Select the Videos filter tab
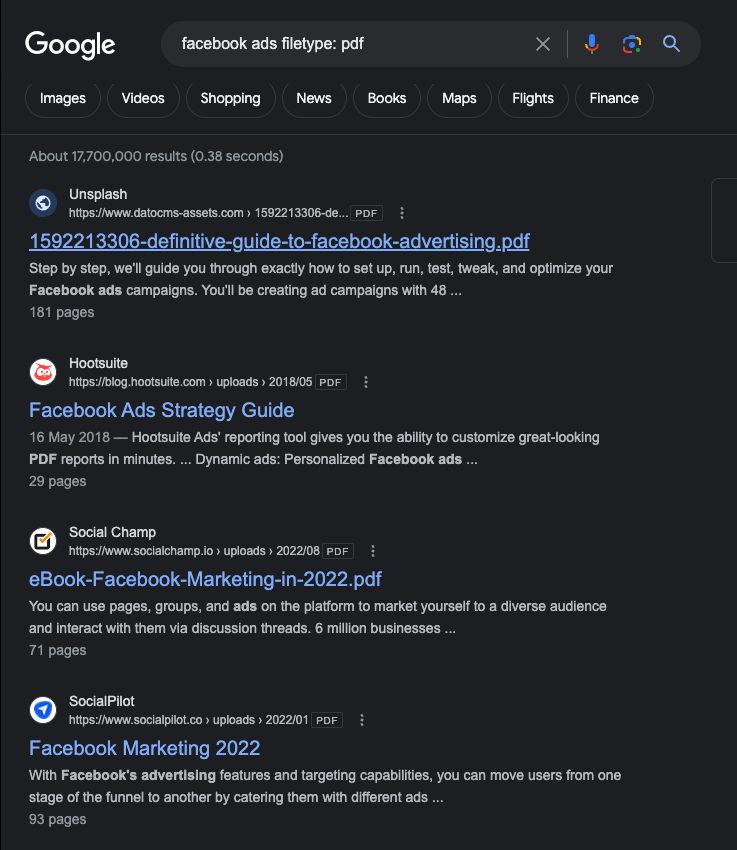Screen dimensions: 737x850 pos(143,98)
